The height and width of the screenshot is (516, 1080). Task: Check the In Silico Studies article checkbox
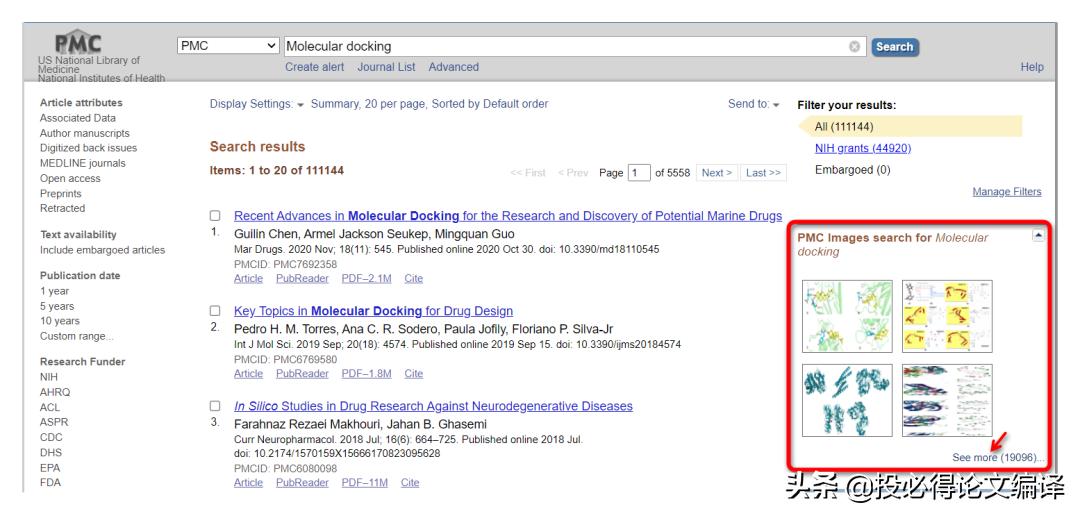click(x=215, y=406)
